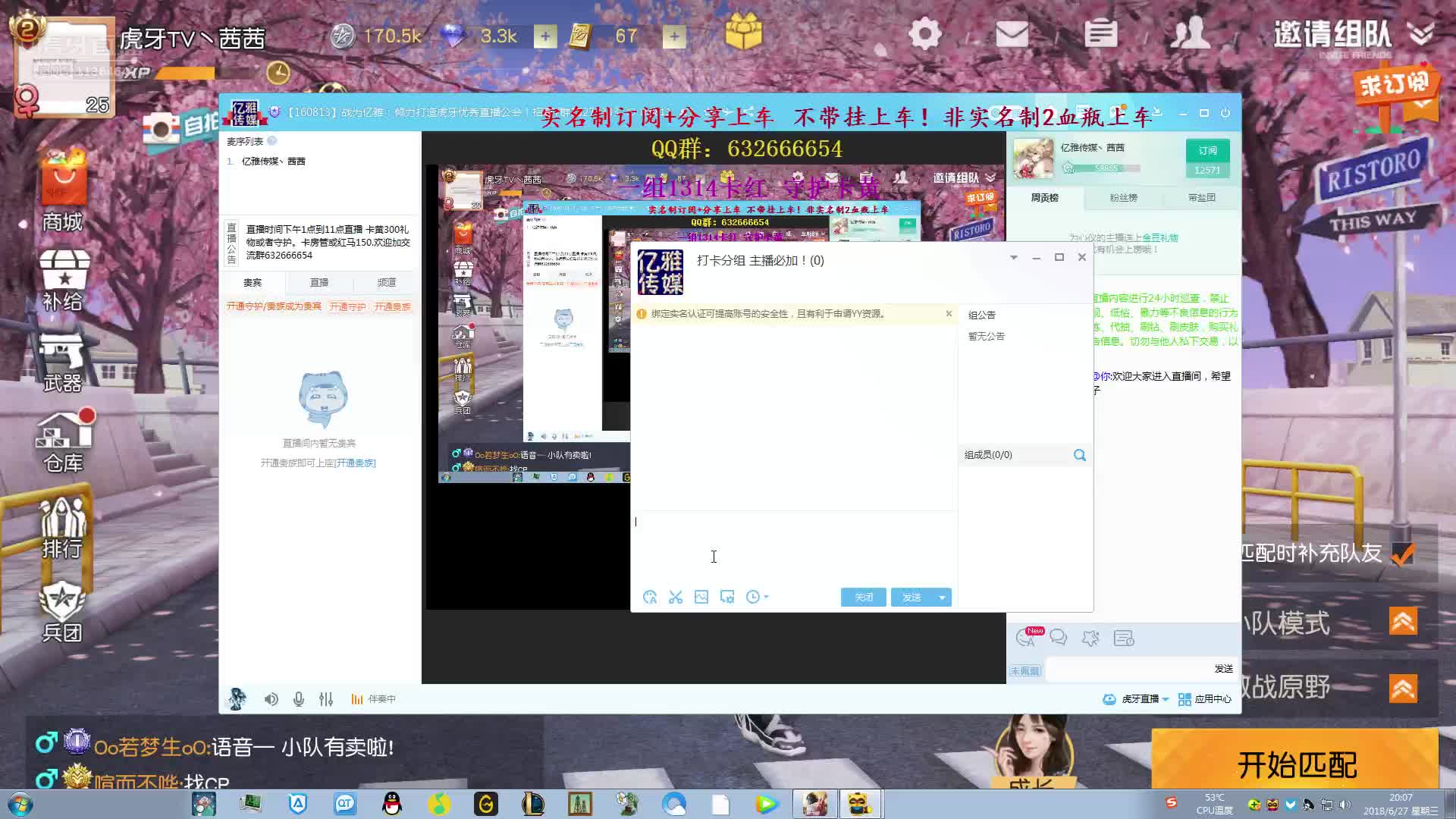
Task: Click the star effects icon in stream chat
Action: 1090,638
